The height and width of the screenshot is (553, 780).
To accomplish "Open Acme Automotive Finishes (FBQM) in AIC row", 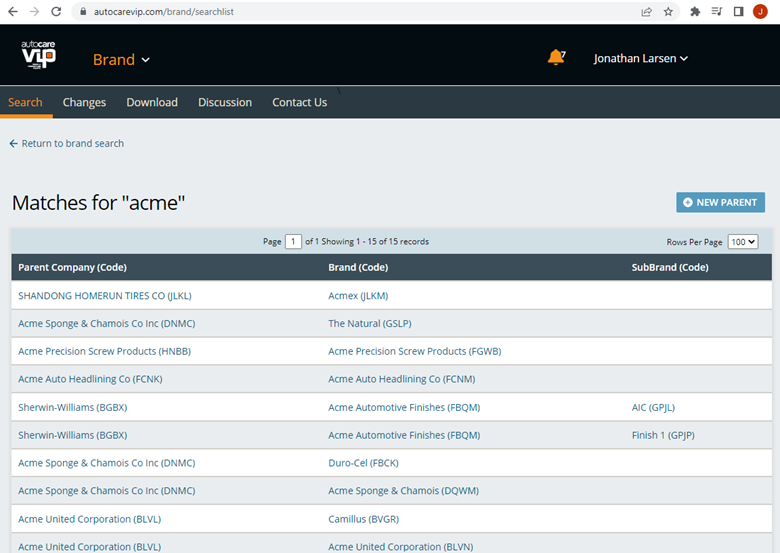I will click(x=404, y=407).
